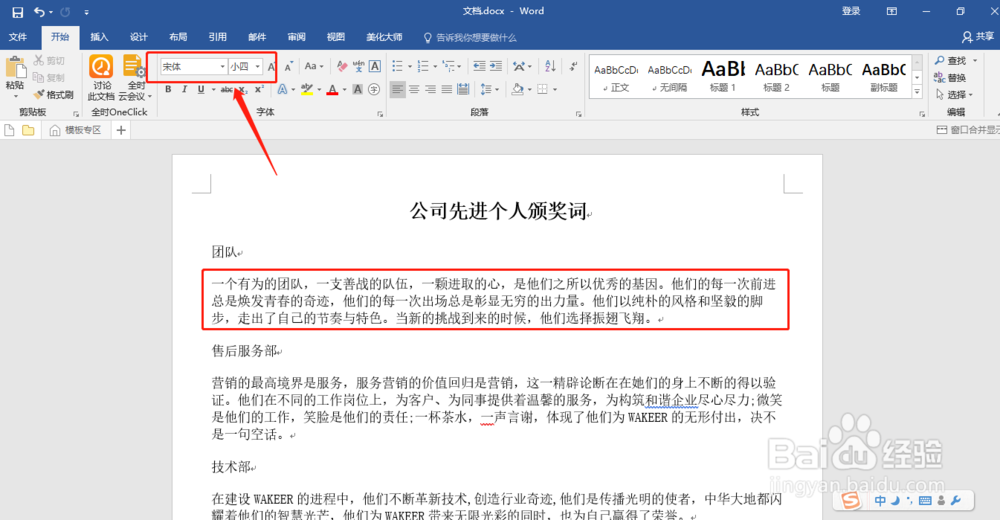Click the new blank document icon below ribbon
Image resolution: width=1000 pixels, height=520 pixels.
click(10, 130)
